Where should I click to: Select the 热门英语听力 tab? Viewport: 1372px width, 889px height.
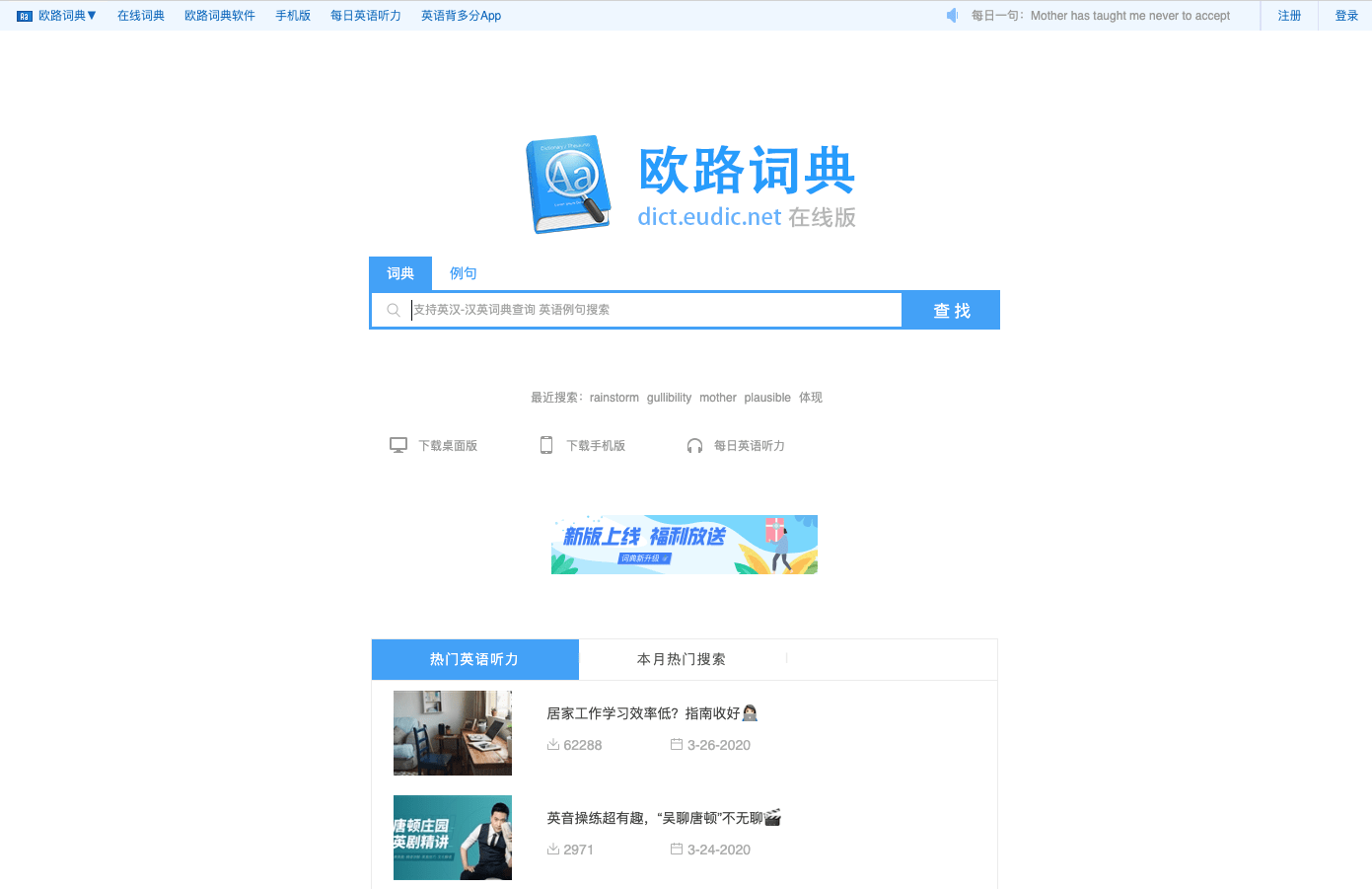pos(474,659)
